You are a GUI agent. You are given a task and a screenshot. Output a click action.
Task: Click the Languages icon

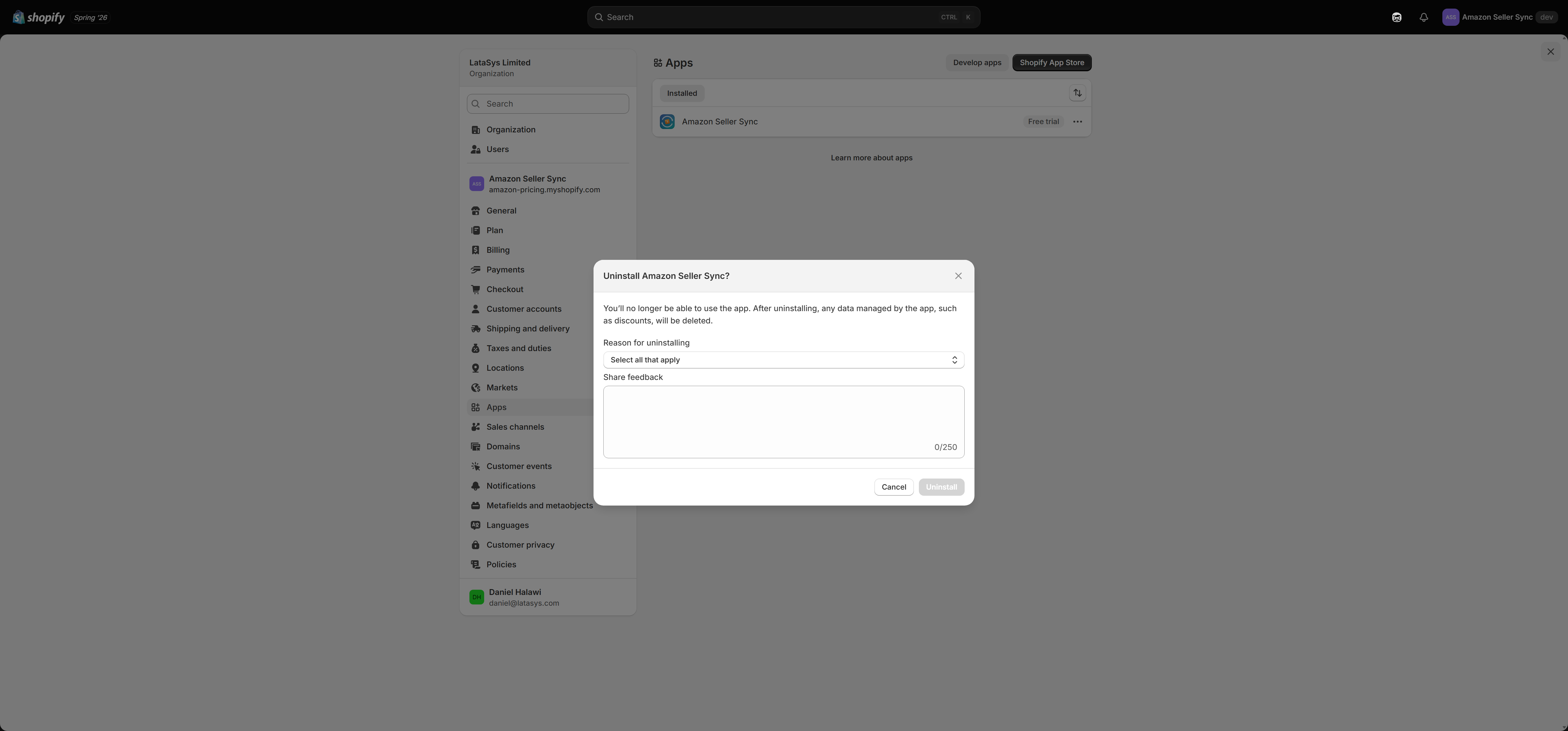pyautogui.click(x=475, y=525)
